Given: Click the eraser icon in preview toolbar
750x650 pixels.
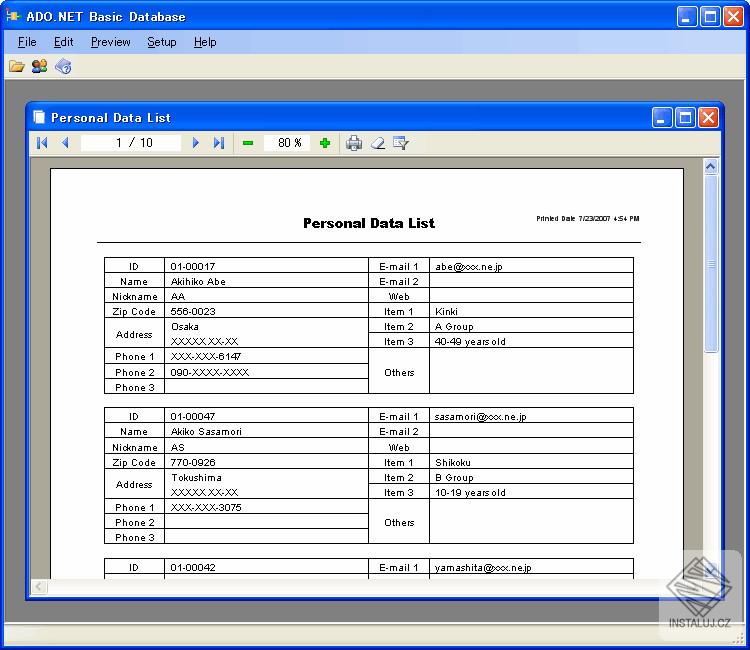Looking at the screenshot, I should click(x=378, y=143).
